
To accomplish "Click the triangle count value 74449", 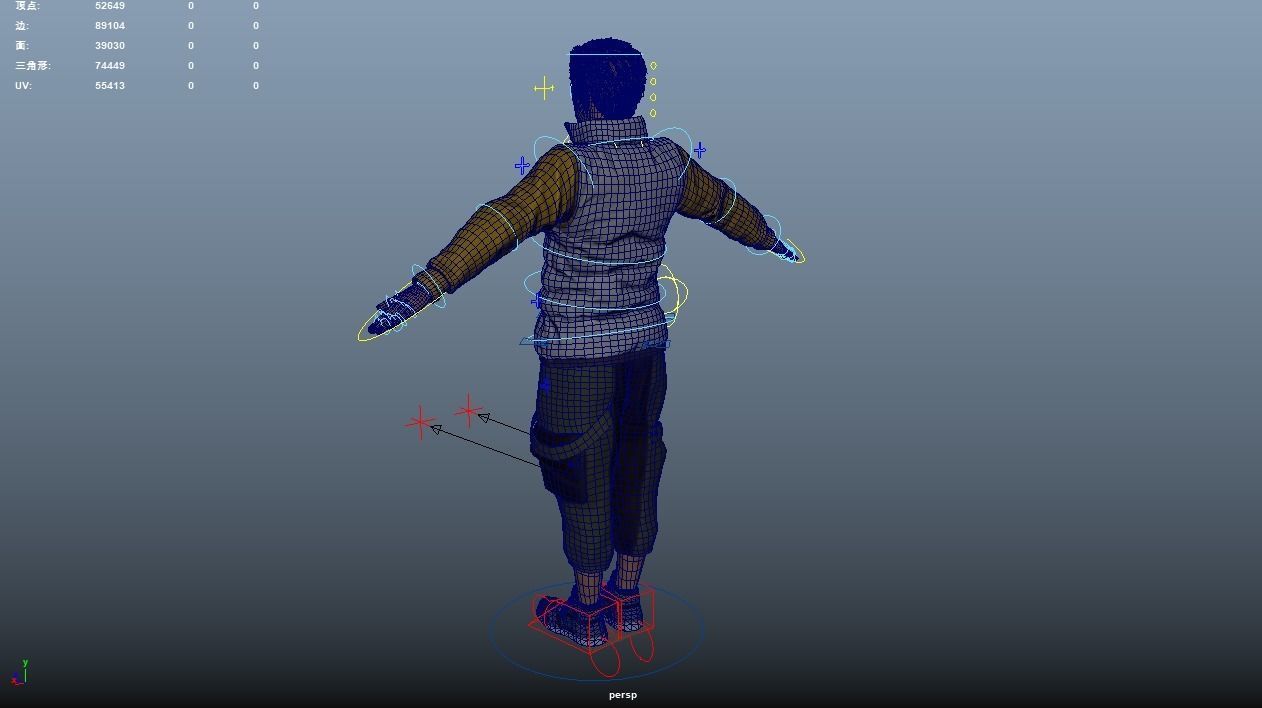I will [x=110, y=66].
